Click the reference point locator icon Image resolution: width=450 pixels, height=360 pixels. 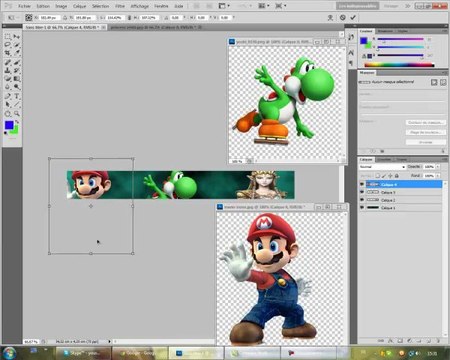(29, 17)
